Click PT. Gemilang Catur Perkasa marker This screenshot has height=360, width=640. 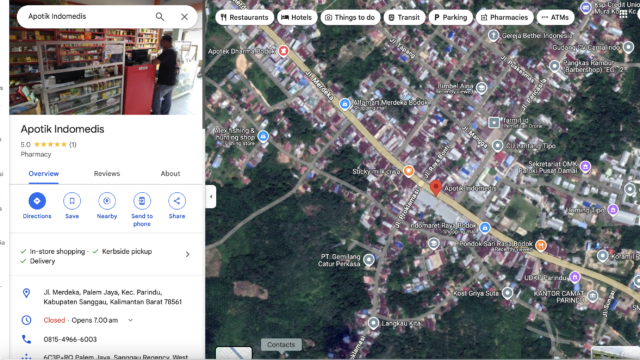pyautogui.click(x=369, y=260)
